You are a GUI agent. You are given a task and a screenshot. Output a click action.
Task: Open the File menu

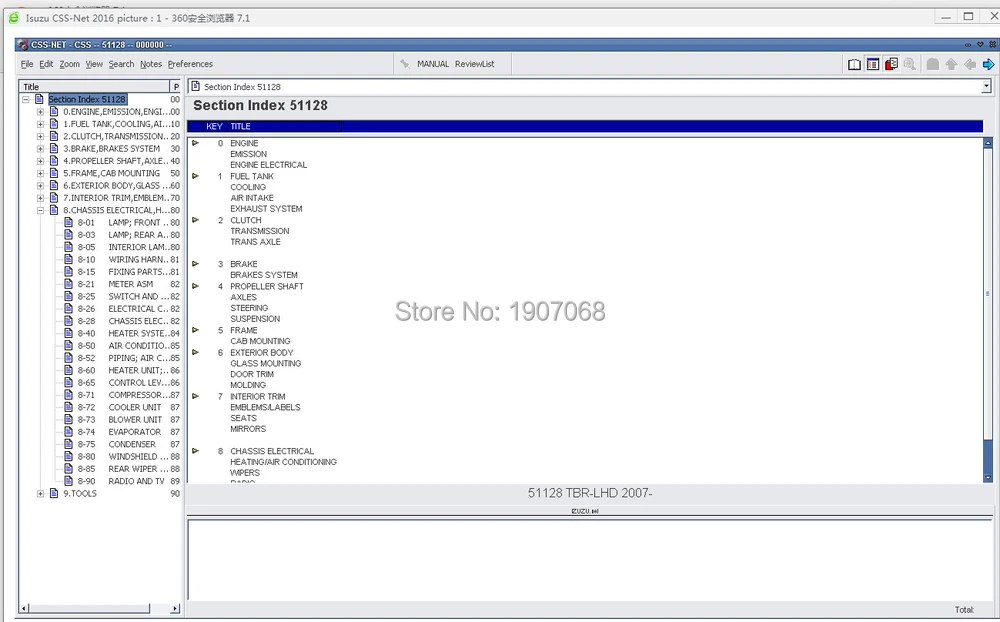(x=27, y=64)
